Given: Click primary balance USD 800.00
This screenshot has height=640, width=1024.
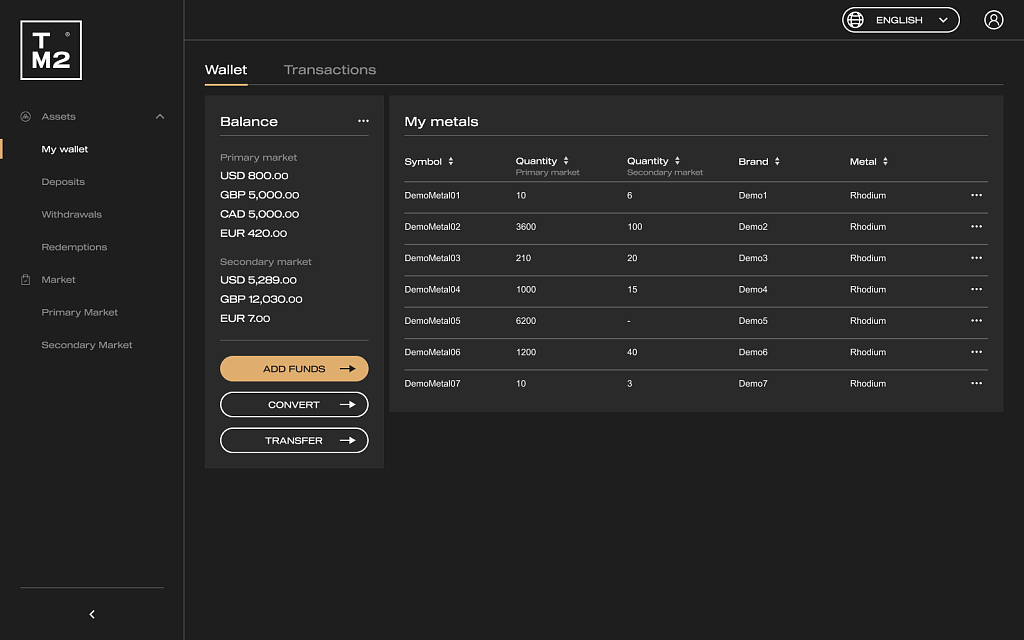Looking at the screenshot, I should [254, 176].
